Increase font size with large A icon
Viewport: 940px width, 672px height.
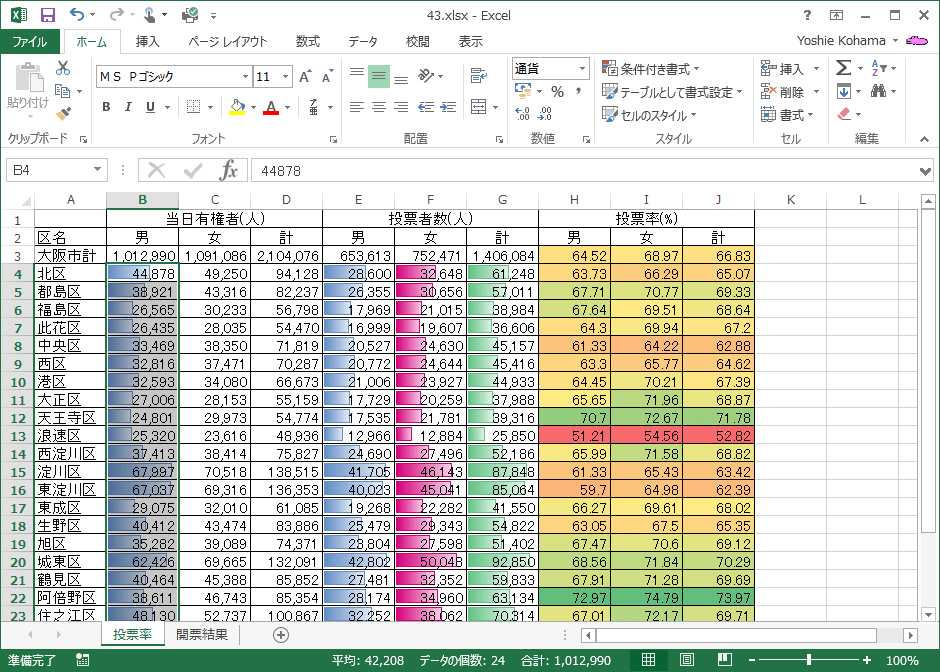(x=305, y=77)
